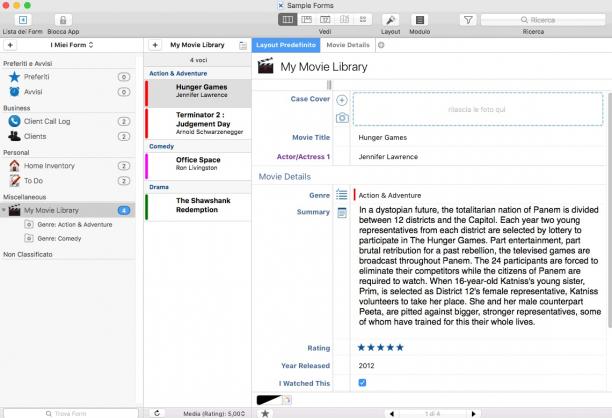Go to next record arrow
The width and height of the screenshot is (612, 418).
(x=473, y=413)
